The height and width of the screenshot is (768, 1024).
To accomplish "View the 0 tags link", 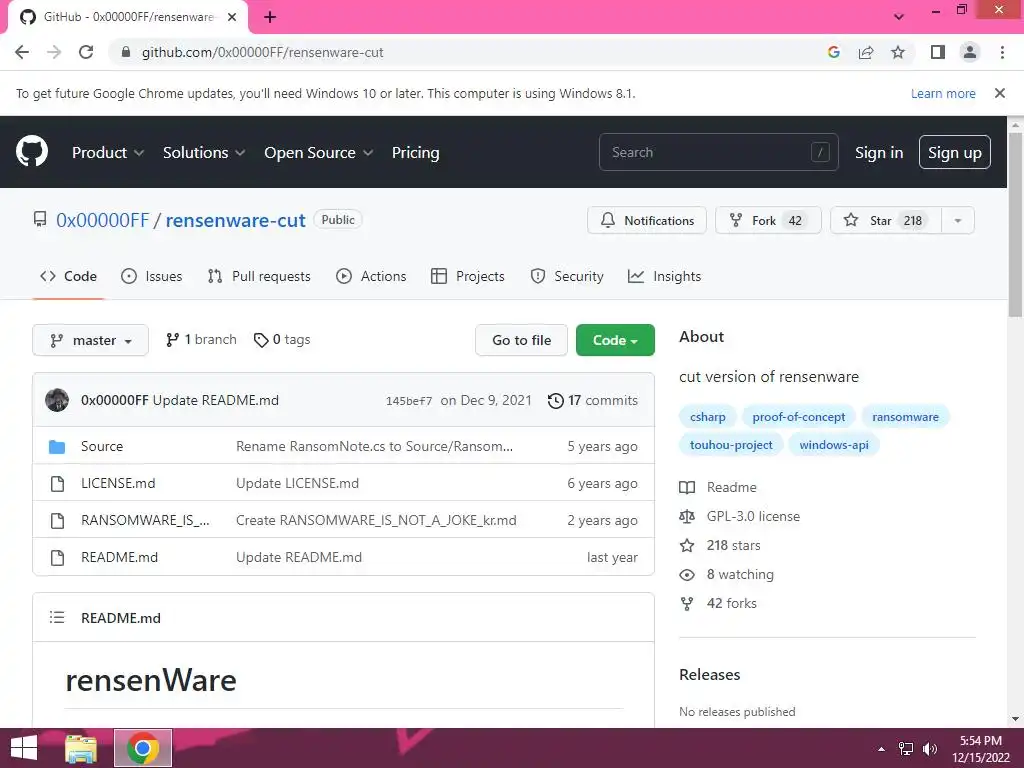I will (282, 340).
